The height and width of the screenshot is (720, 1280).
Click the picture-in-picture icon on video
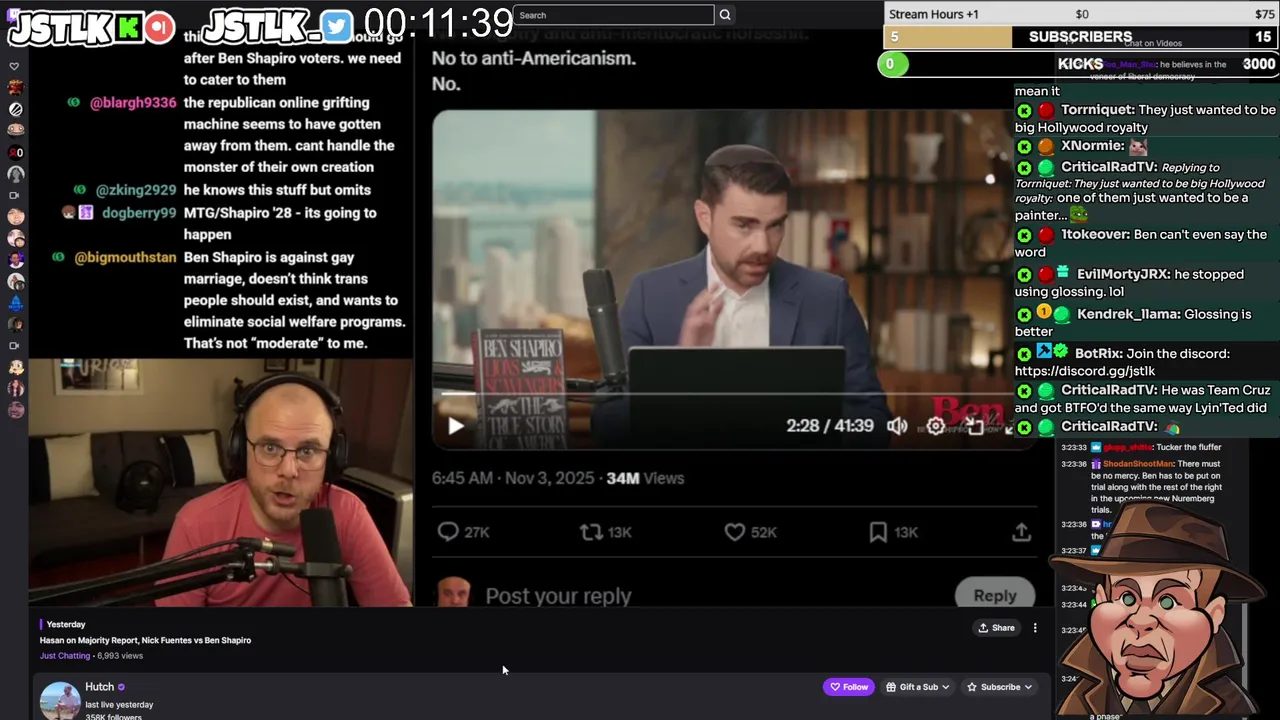pos(975,426)
